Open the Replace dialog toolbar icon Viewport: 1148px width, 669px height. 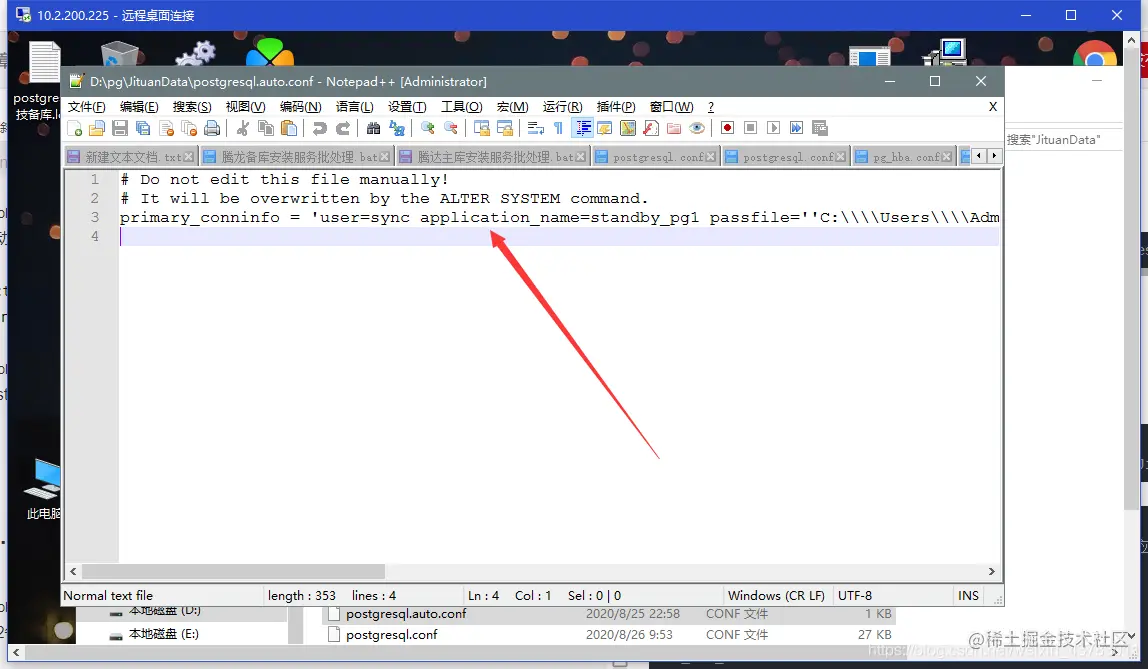(x=397, y=129)
